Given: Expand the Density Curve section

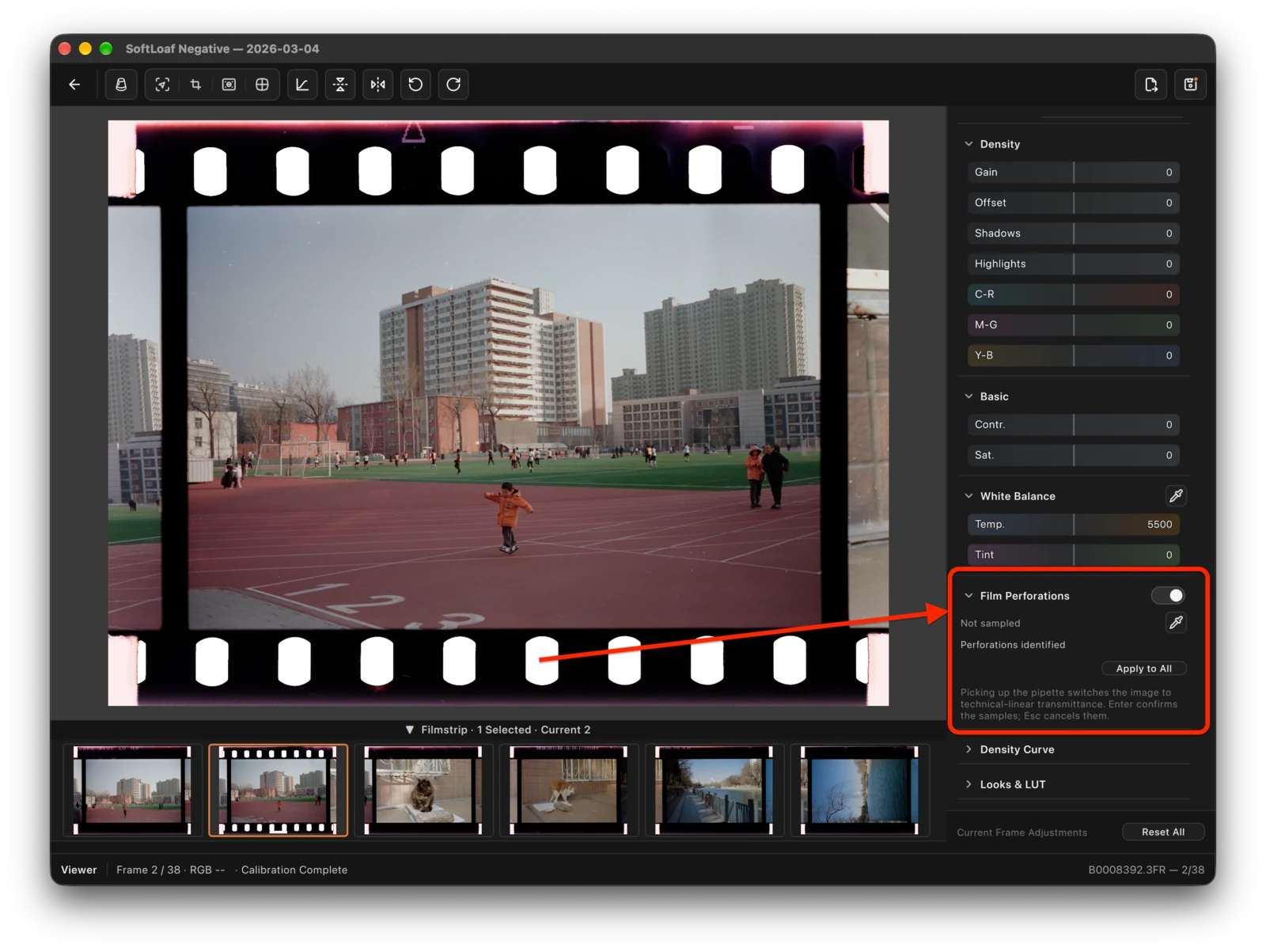Looking at the screenshot, I should [x=968, y=749].
